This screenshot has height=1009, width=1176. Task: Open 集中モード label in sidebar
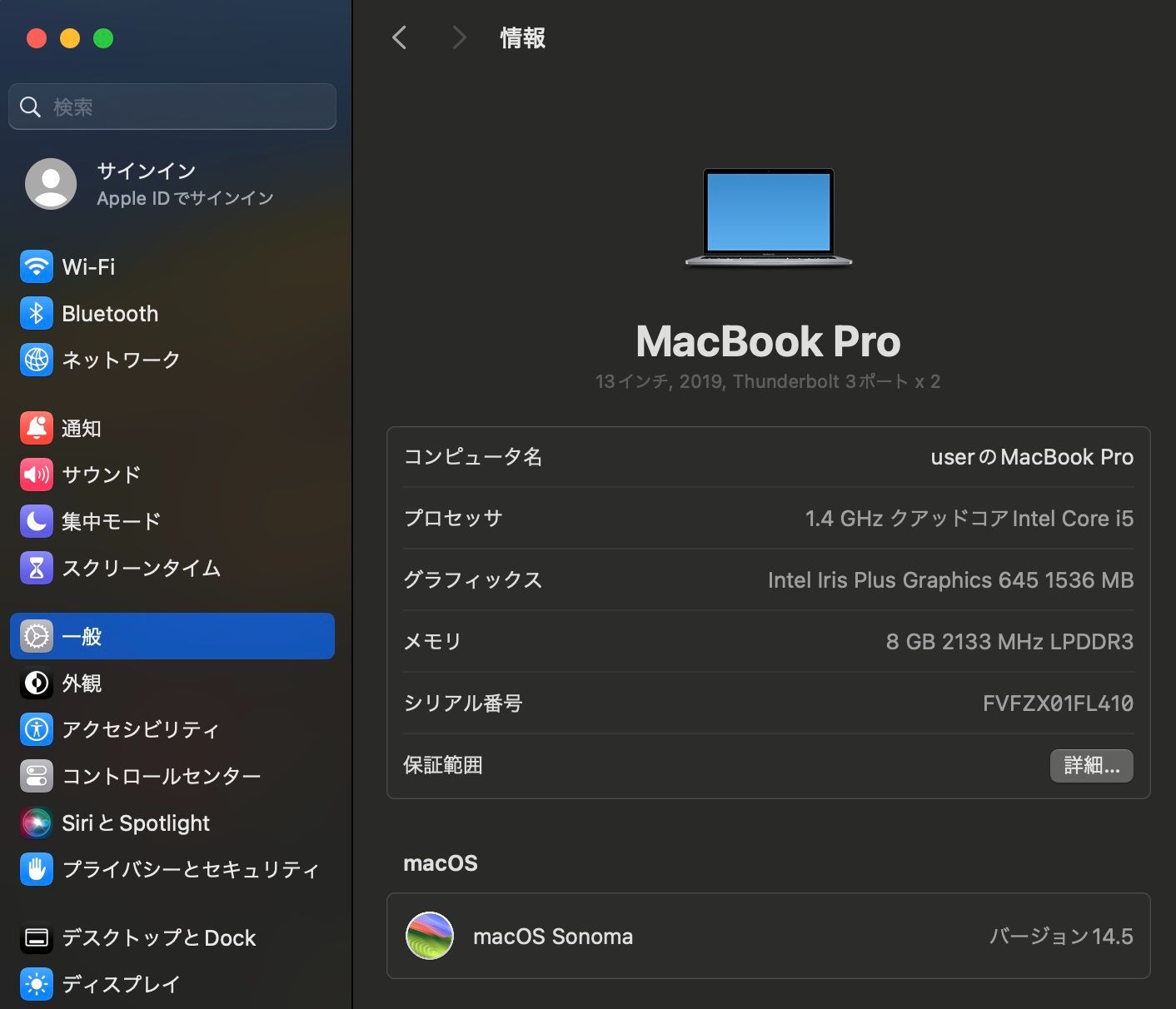click(112, 521)
